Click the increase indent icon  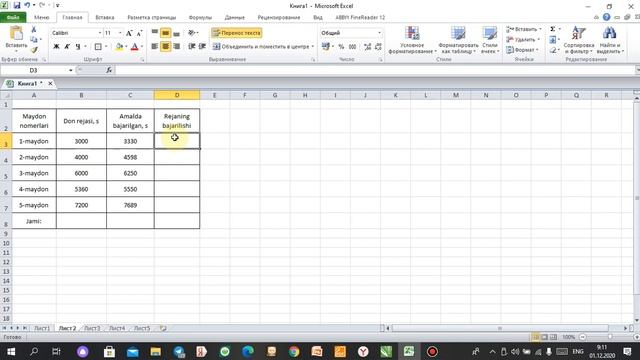click(x=202, y=47)
